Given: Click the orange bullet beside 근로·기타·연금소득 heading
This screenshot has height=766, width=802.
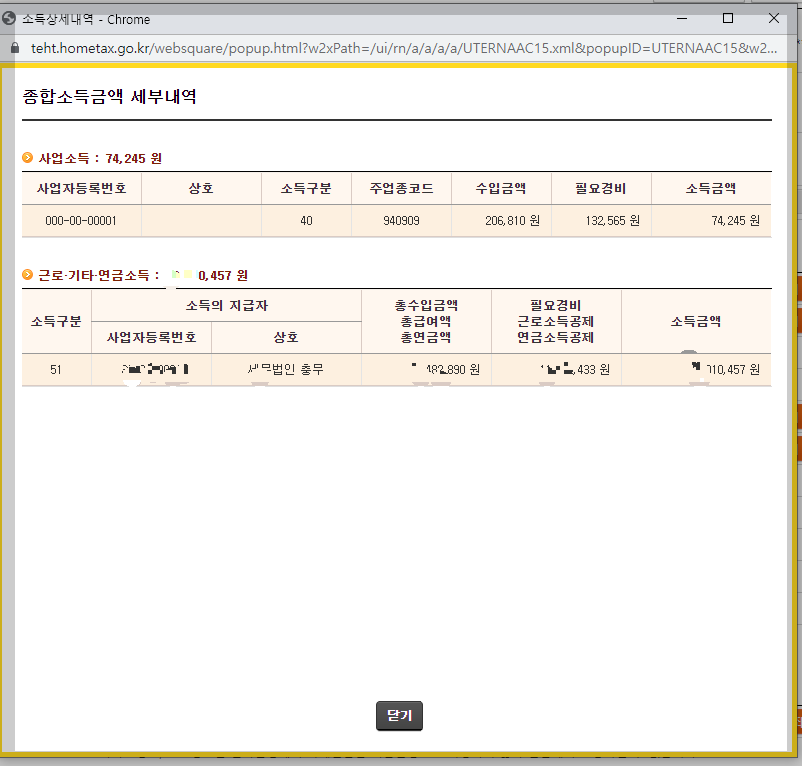Looking at the screenshot, I should pyautogui.click(x=25, y=276).
